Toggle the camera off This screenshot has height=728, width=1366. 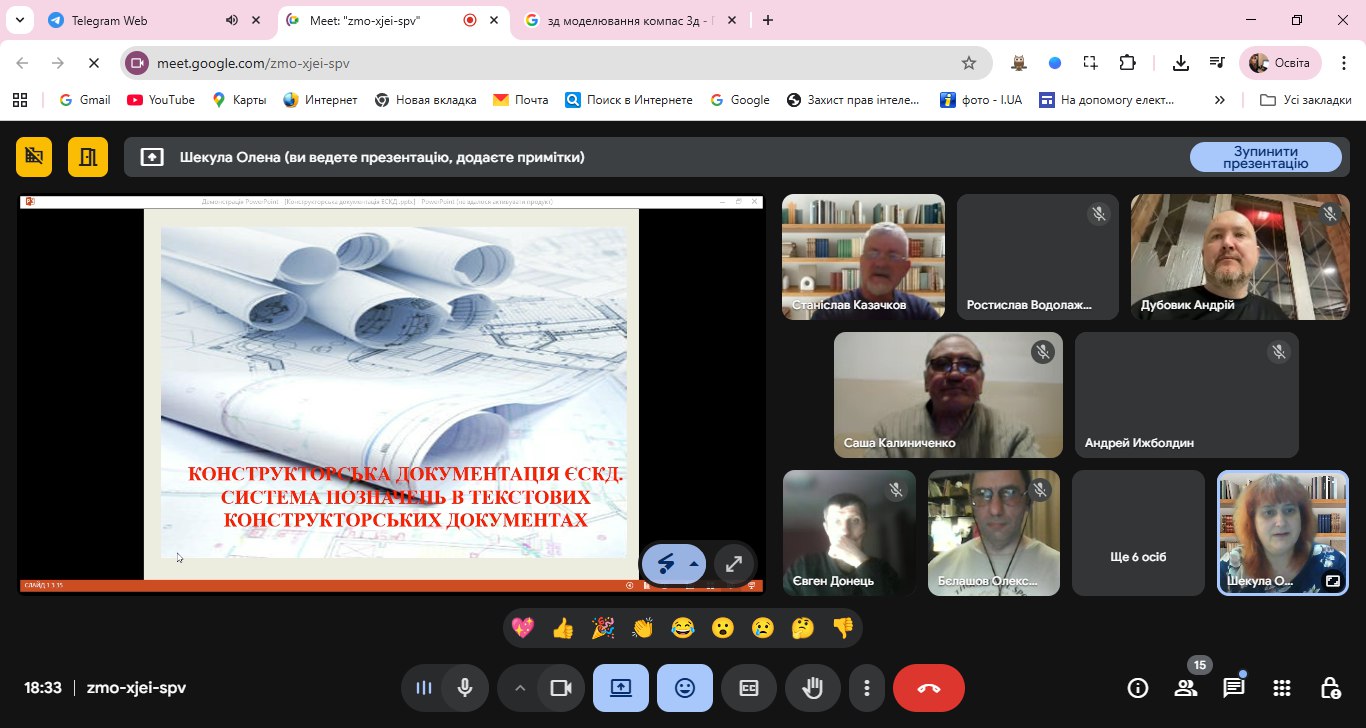click(560, 688)
